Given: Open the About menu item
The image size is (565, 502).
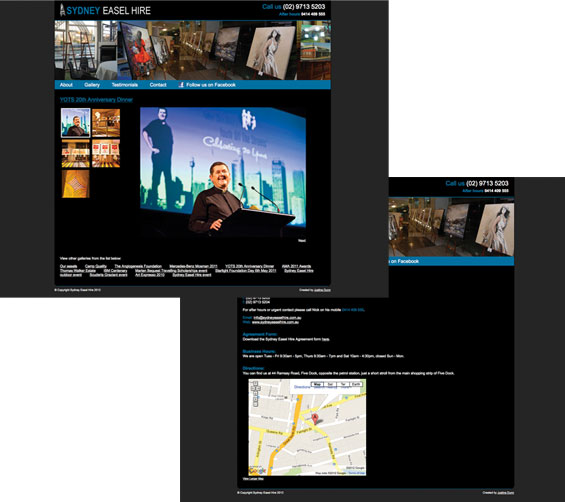Looking at the screenshot, I should click(x=66, y=85).
